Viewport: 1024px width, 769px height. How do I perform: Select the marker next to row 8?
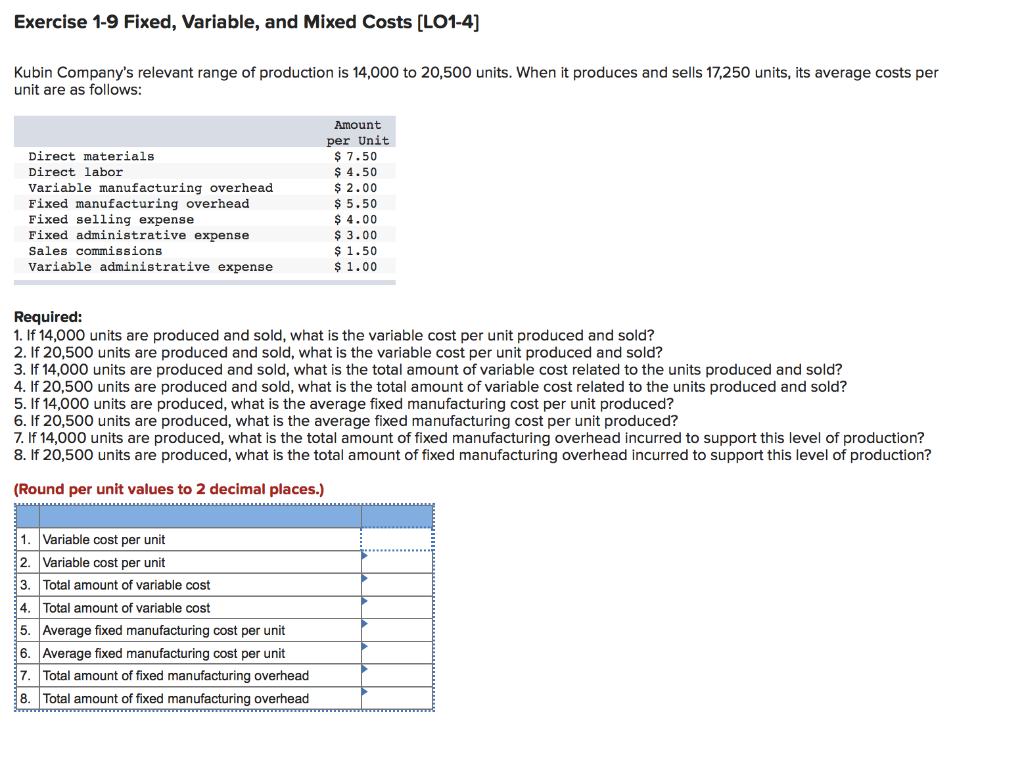(365, 693)
